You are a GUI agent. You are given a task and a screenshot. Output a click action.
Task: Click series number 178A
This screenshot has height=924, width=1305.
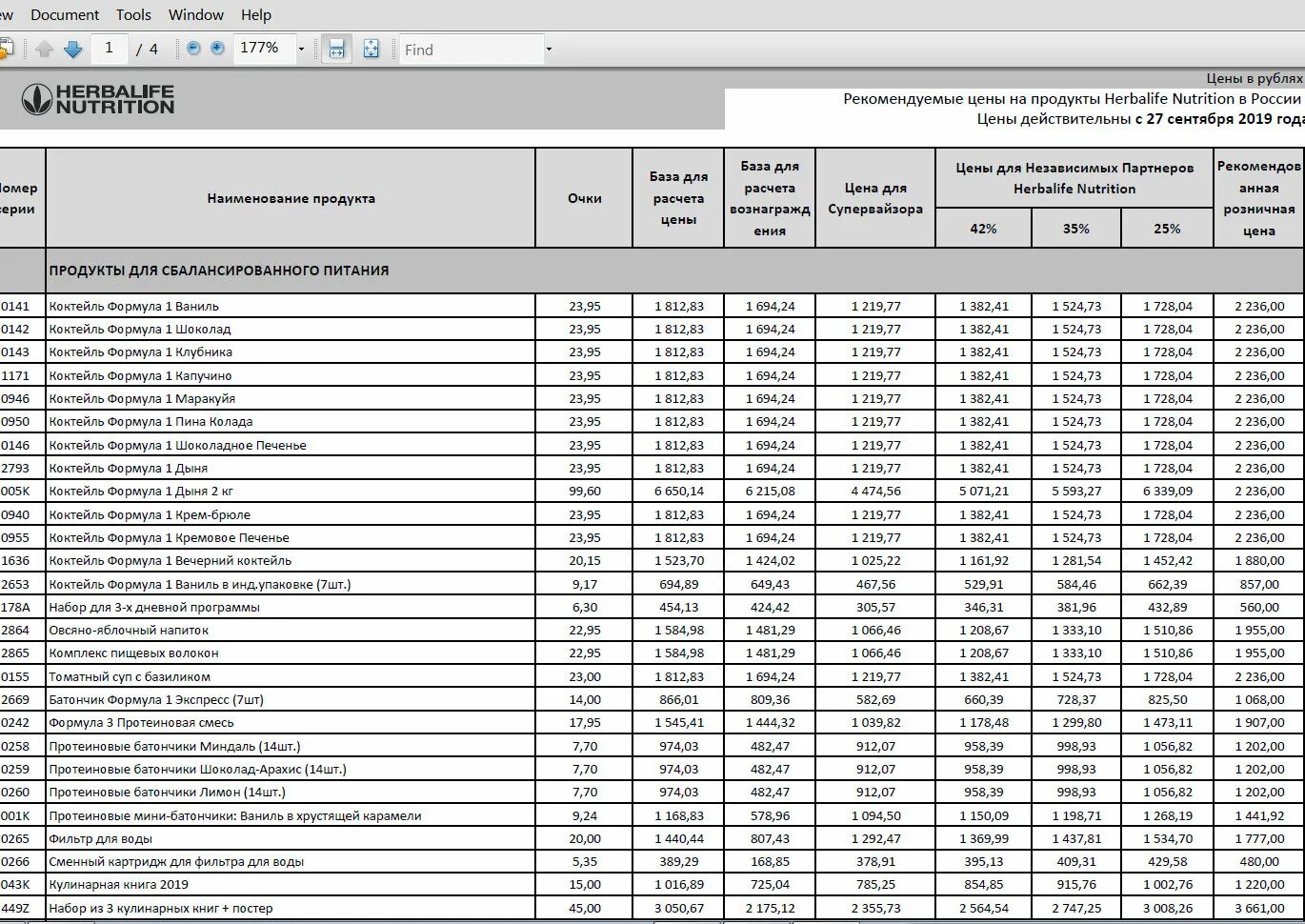tap(15, 607)
